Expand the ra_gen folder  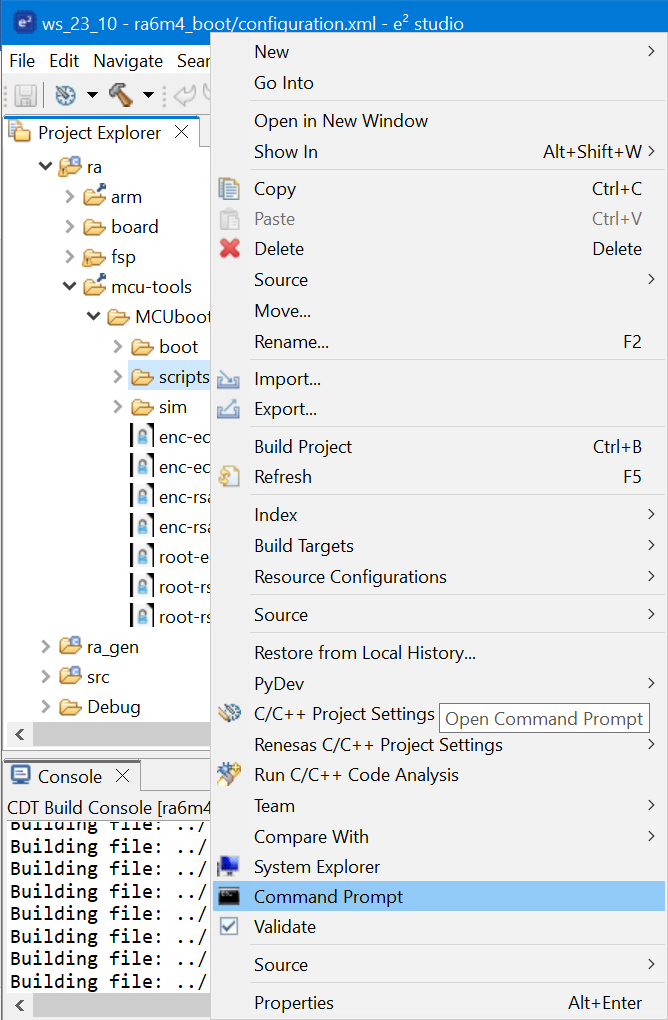(x=46, y=647)
